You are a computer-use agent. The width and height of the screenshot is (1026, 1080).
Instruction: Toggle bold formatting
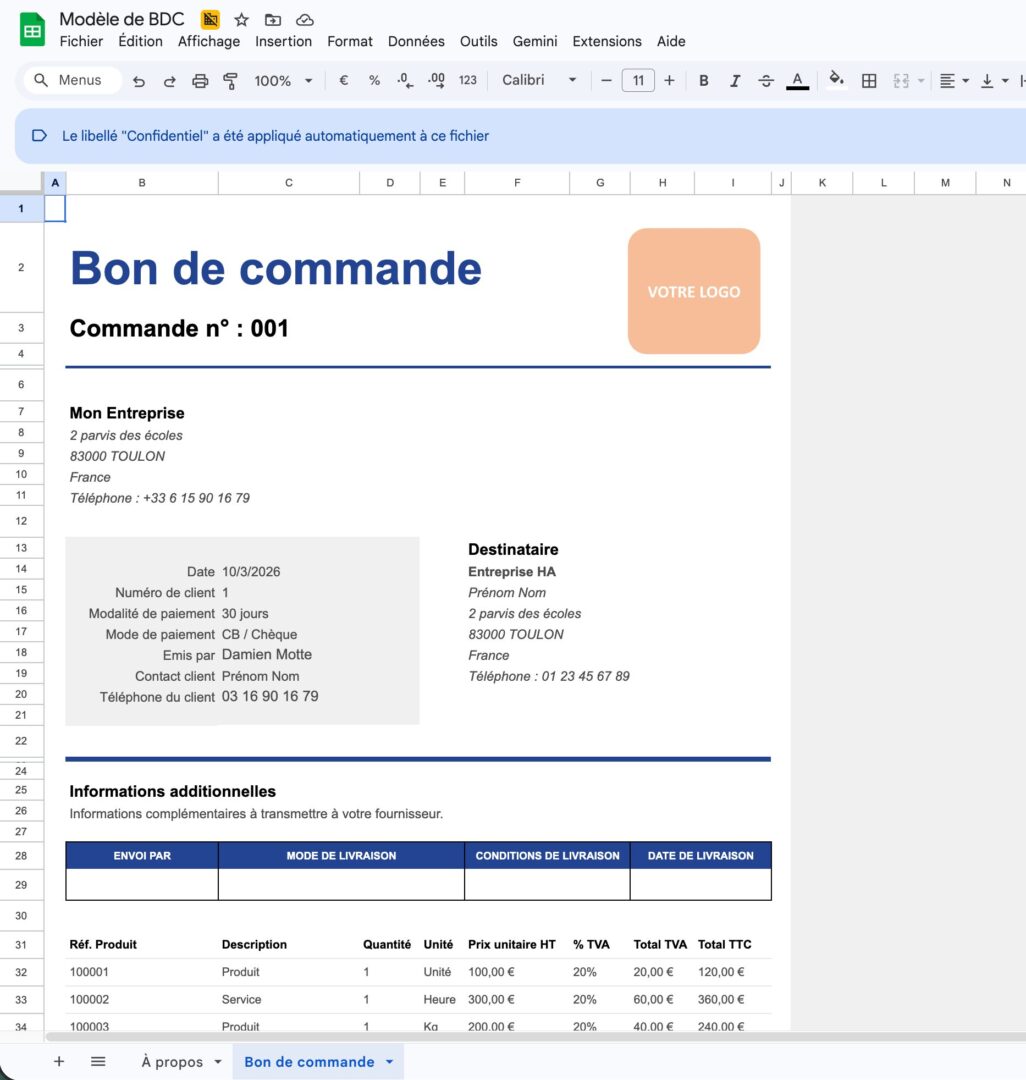(x=703, y=81)
